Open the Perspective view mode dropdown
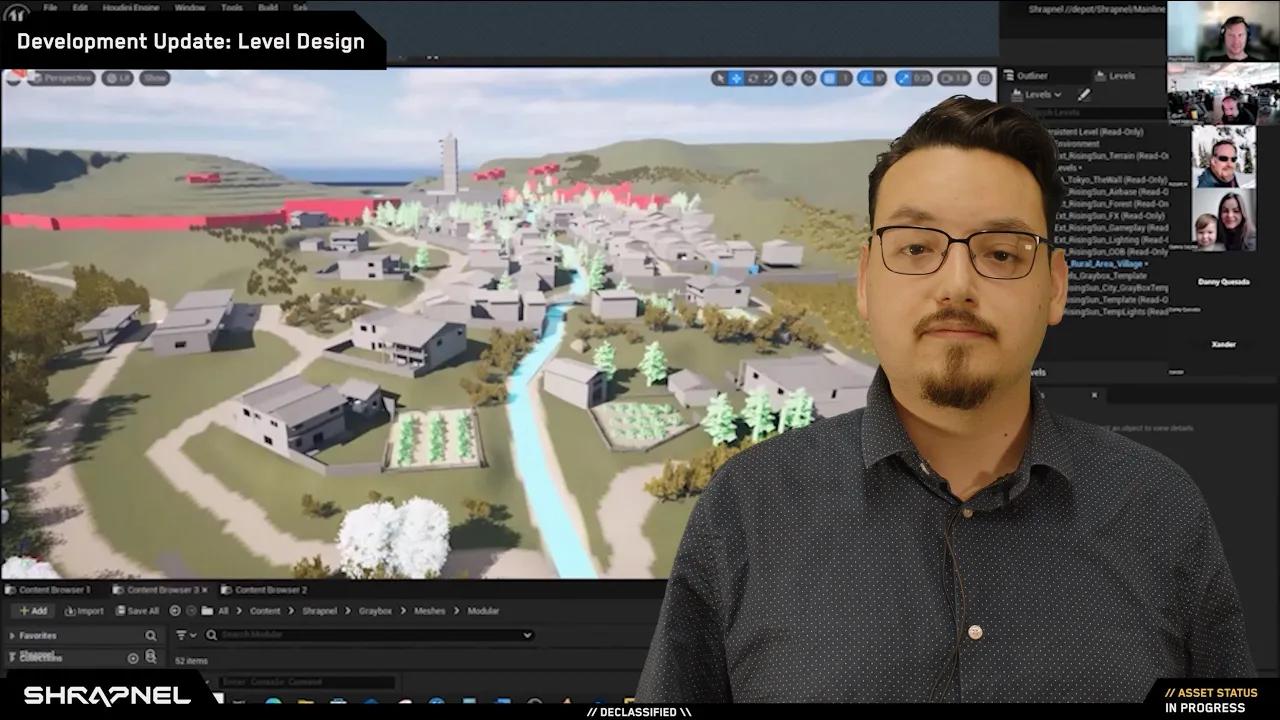 (61, 78)
